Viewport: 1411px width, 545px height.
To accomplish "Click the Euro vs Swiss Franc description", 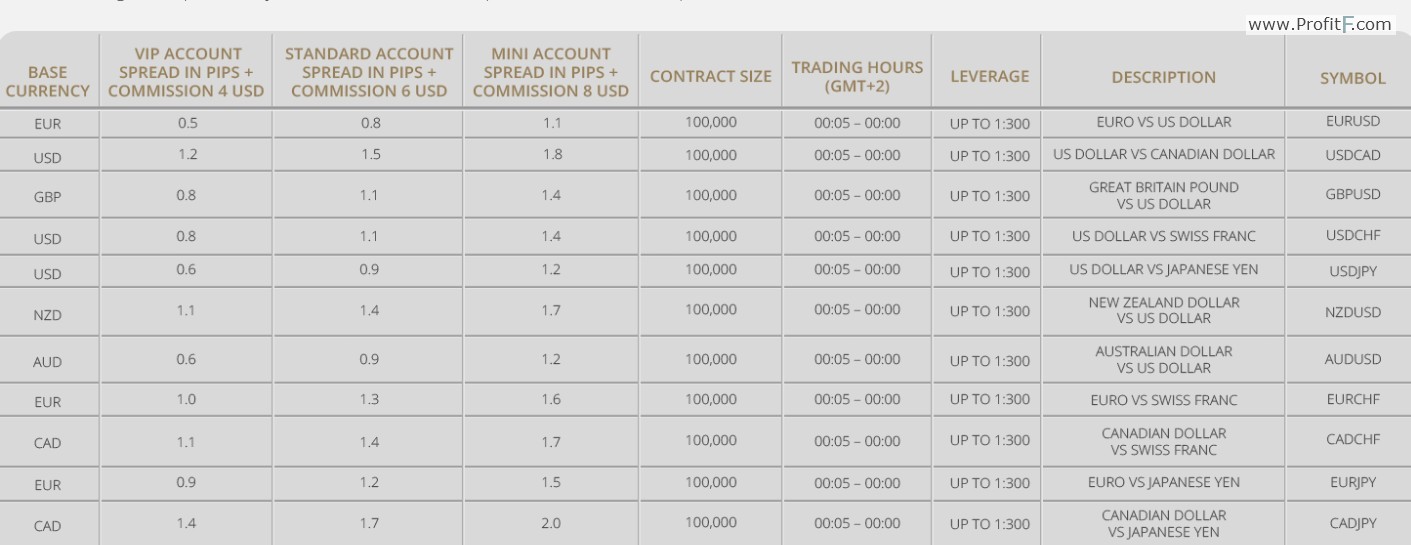I will click(1164, 400).
